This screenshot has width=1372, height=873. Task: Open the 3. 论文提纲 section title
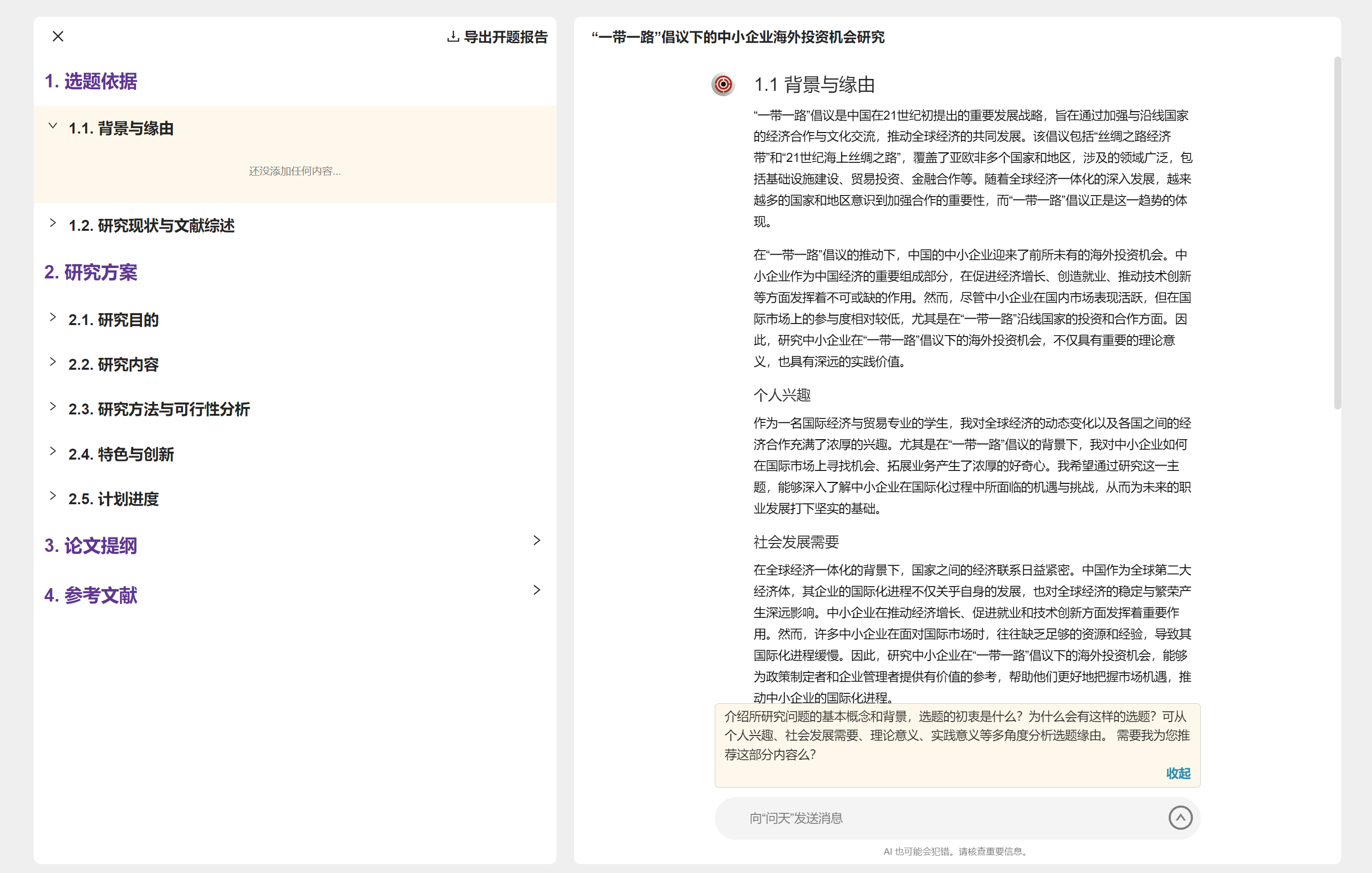[x=91, y=546]
